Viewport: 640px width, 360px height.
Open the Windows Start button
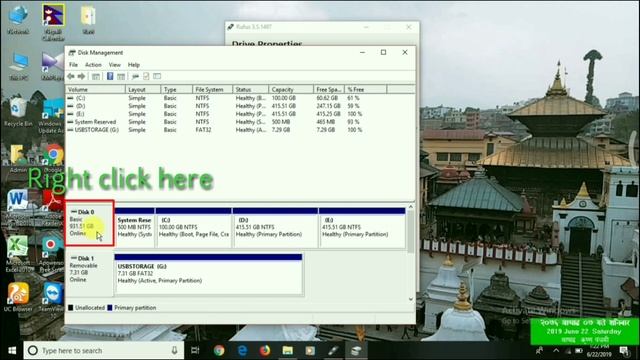12,351
